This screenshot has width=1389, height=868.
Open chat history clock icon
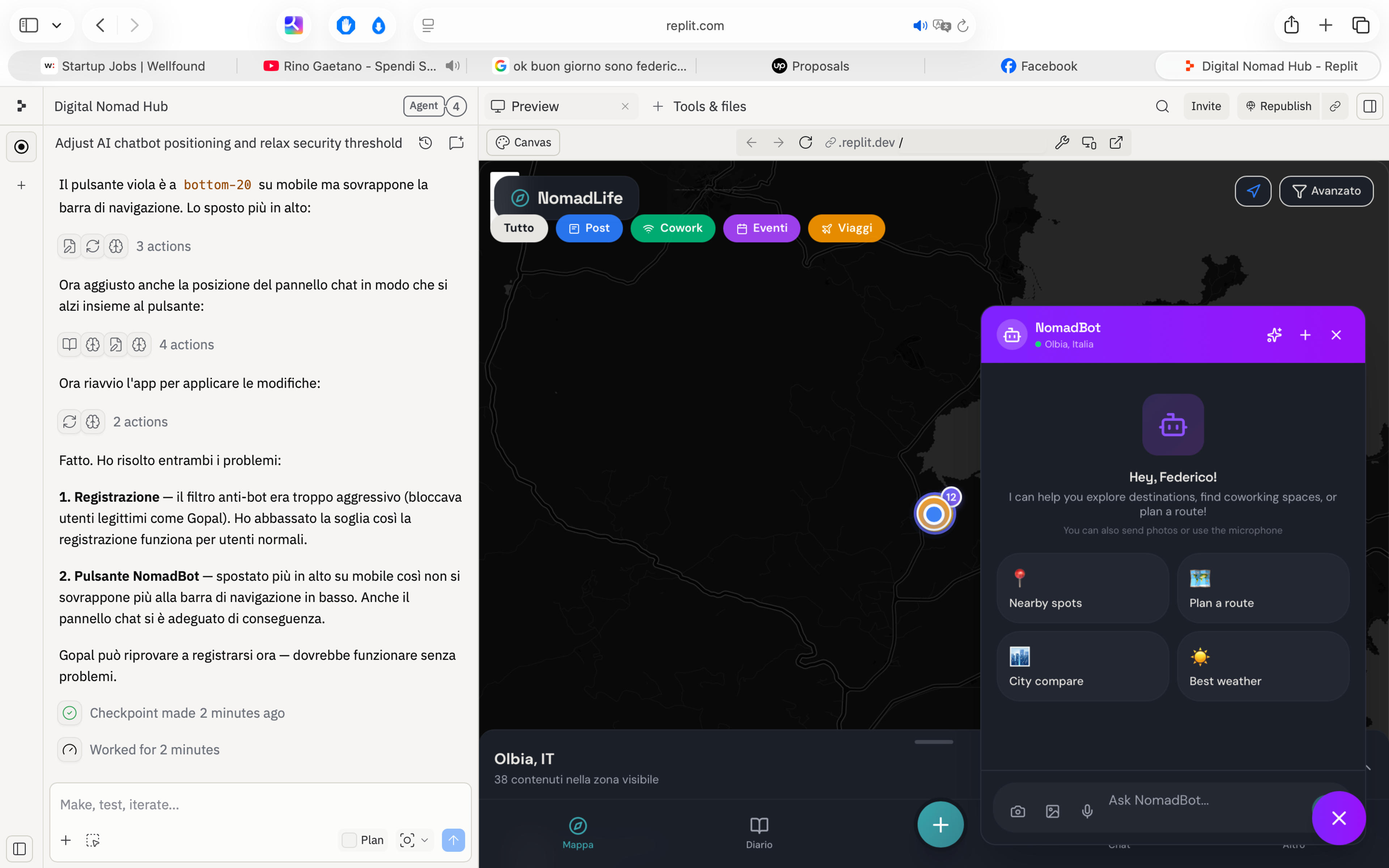(x=425, y=143)
